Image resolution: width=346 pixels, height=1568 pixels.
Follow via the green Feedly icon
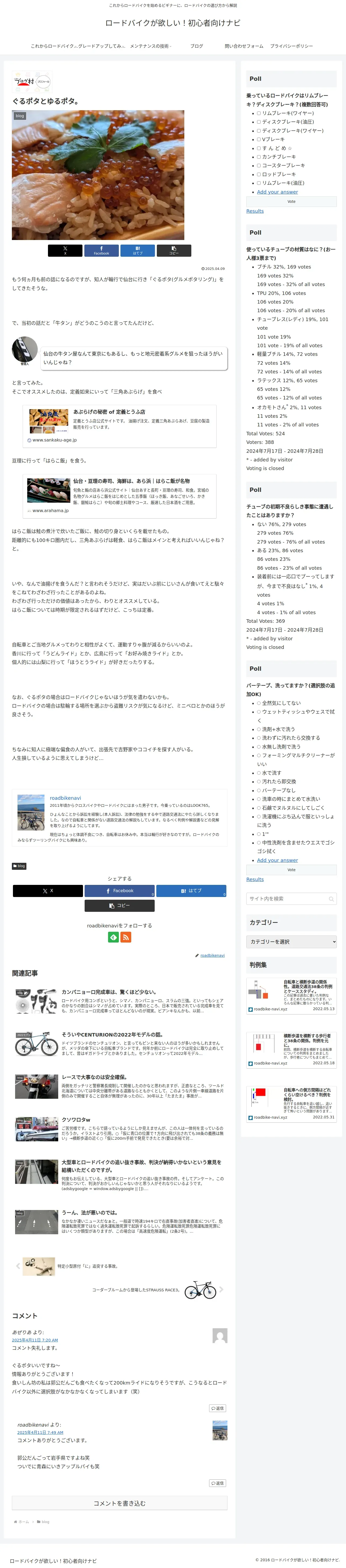point(113,937)
